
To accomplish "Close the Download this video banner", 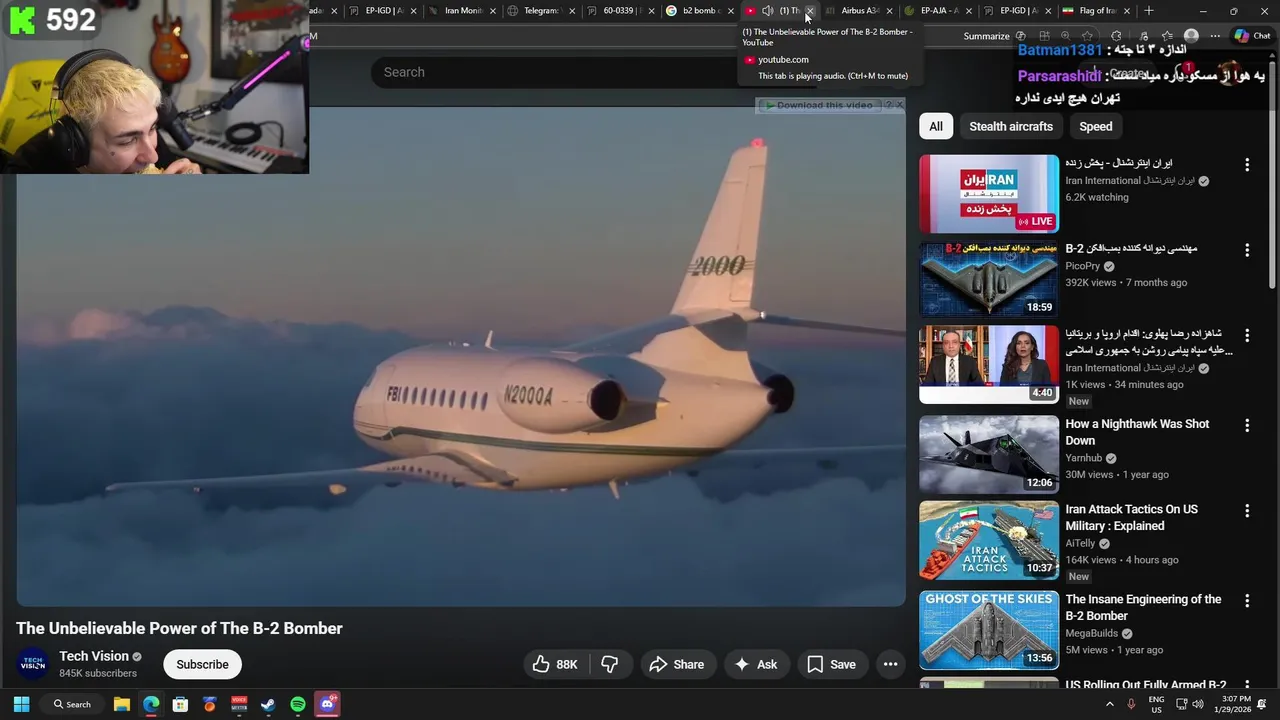I will pos(899,104).
